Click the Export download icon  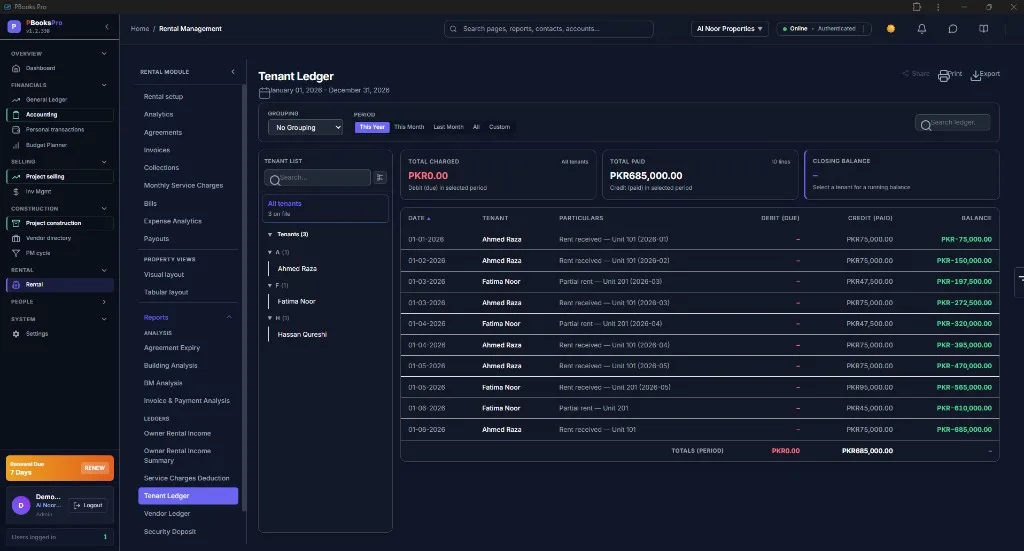(x=976, y=76)
